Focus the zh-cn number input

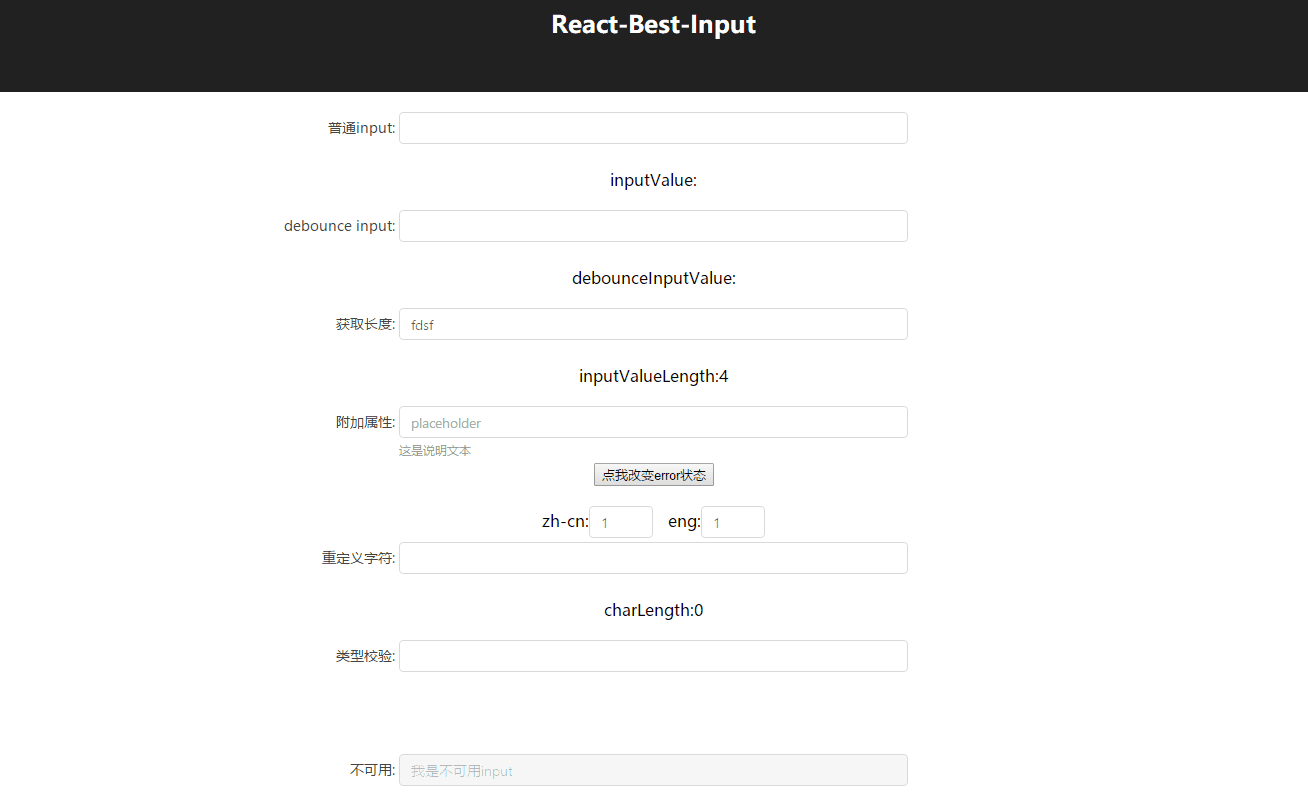621,522
